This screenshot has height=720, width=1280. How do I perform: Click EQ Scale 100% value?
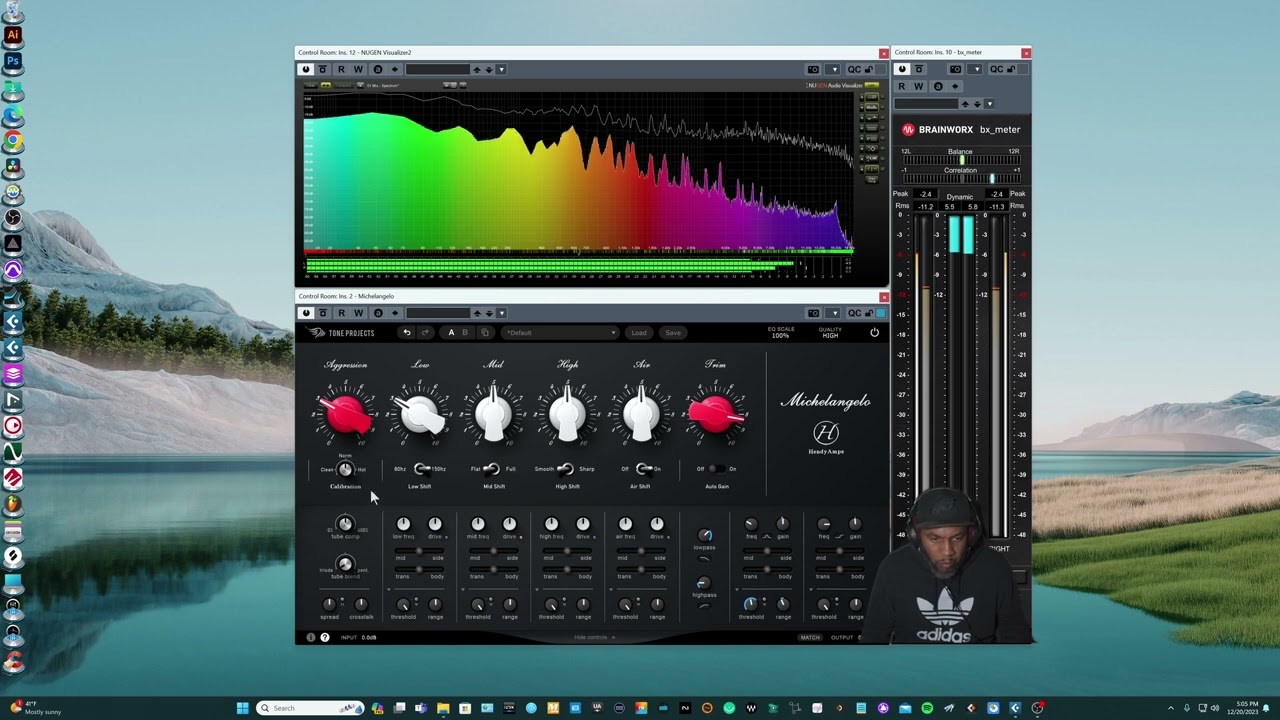(x=780, y=336)
